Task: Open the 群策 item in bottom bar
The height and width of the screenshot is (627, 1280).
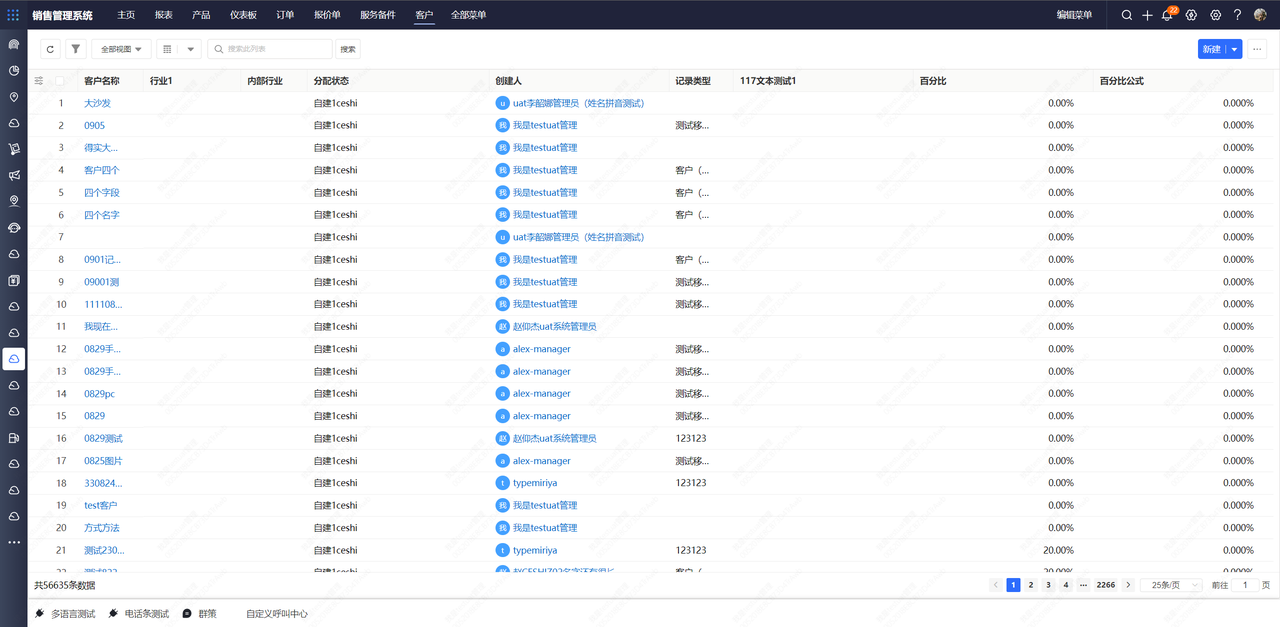Action: (x=206, y=614)
